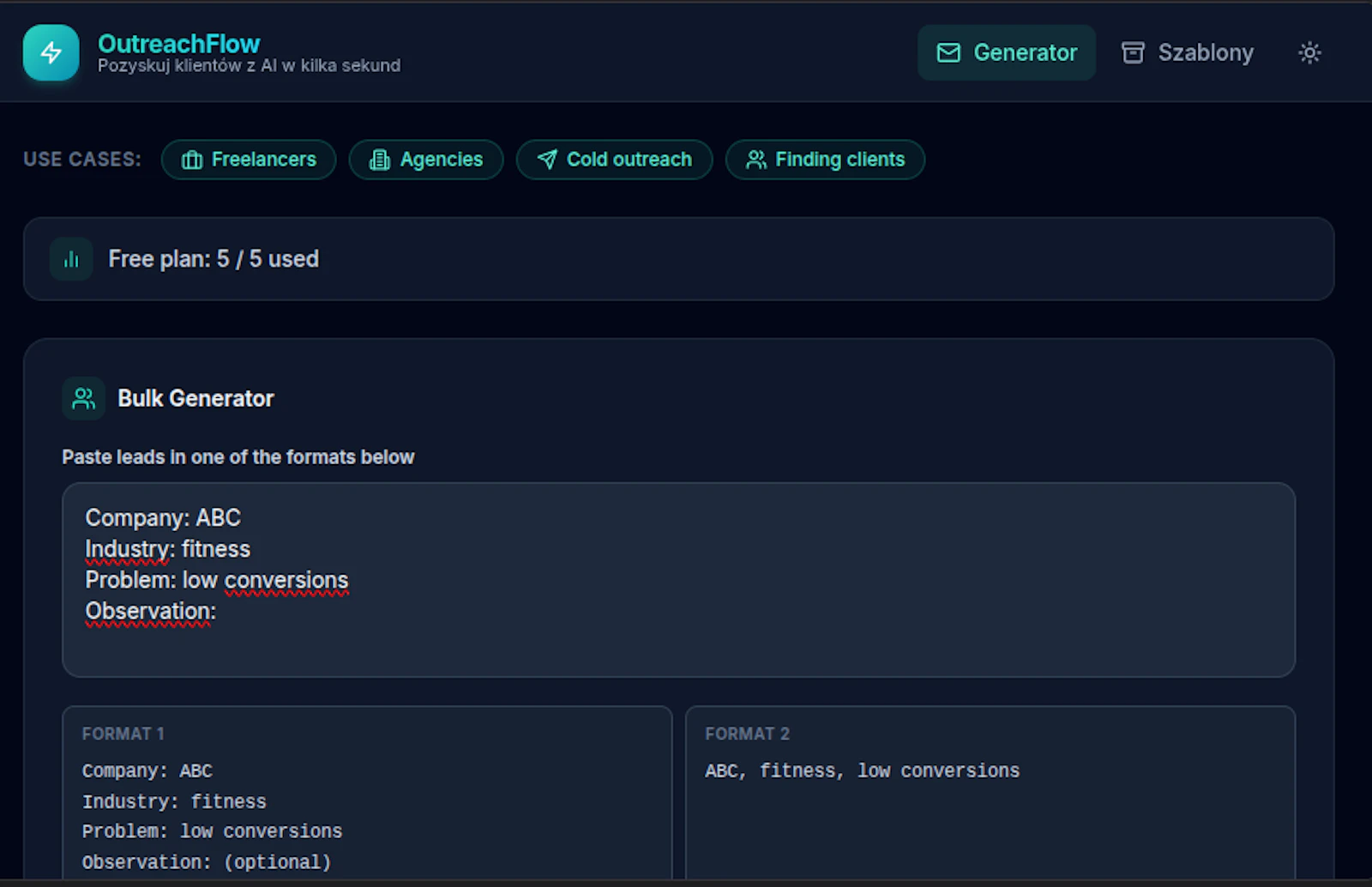
Task: Click the OutreachFlow lightning bolt logo
Action: point(51,52)
